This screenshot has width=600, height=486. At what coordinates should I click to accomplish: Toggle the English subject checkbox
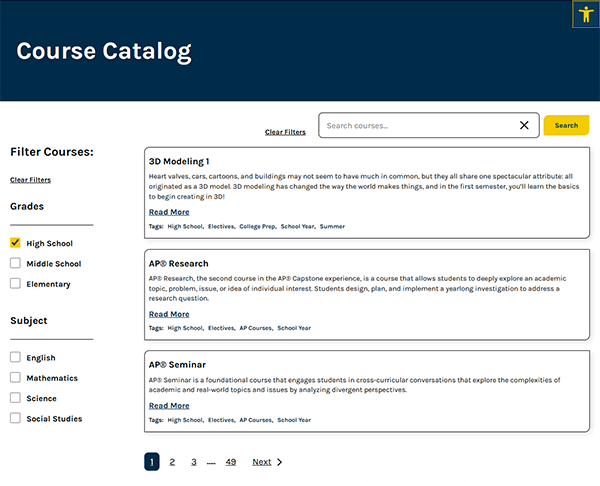point(15,357)
